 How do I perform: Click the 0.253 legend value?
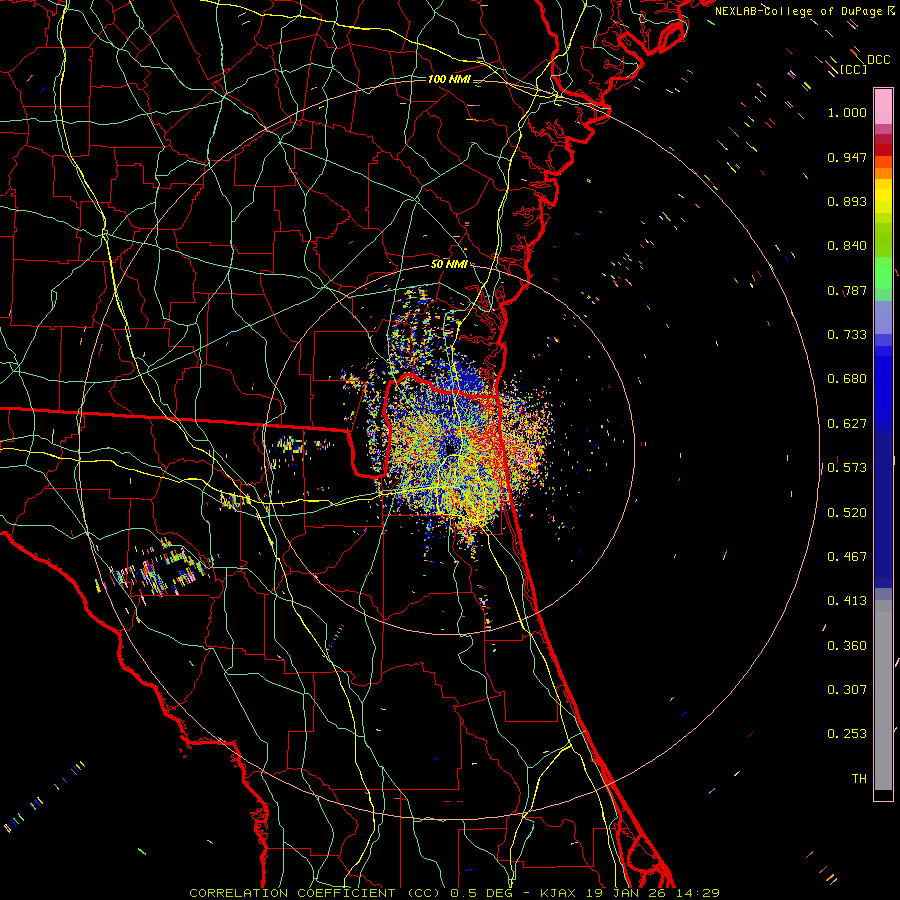coord(847,734)
